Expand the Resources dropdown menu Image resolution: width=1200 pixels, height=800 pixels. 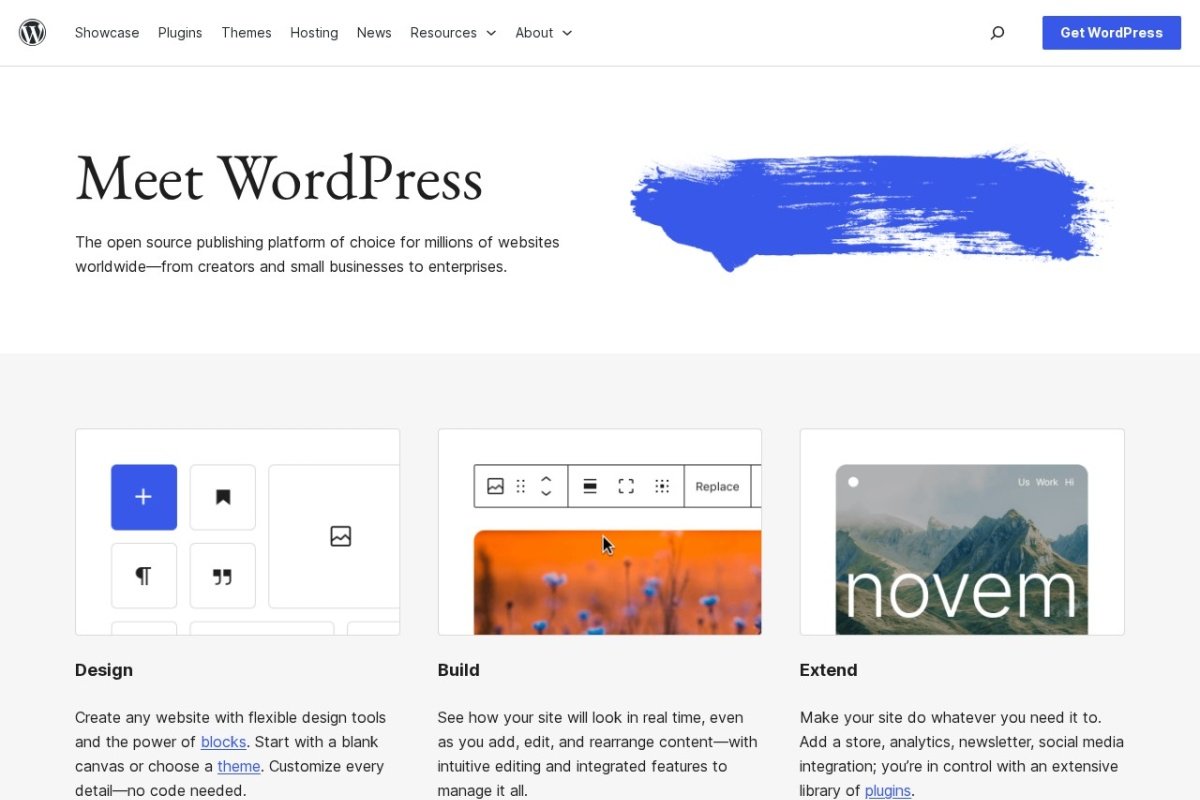coord(453,33)
